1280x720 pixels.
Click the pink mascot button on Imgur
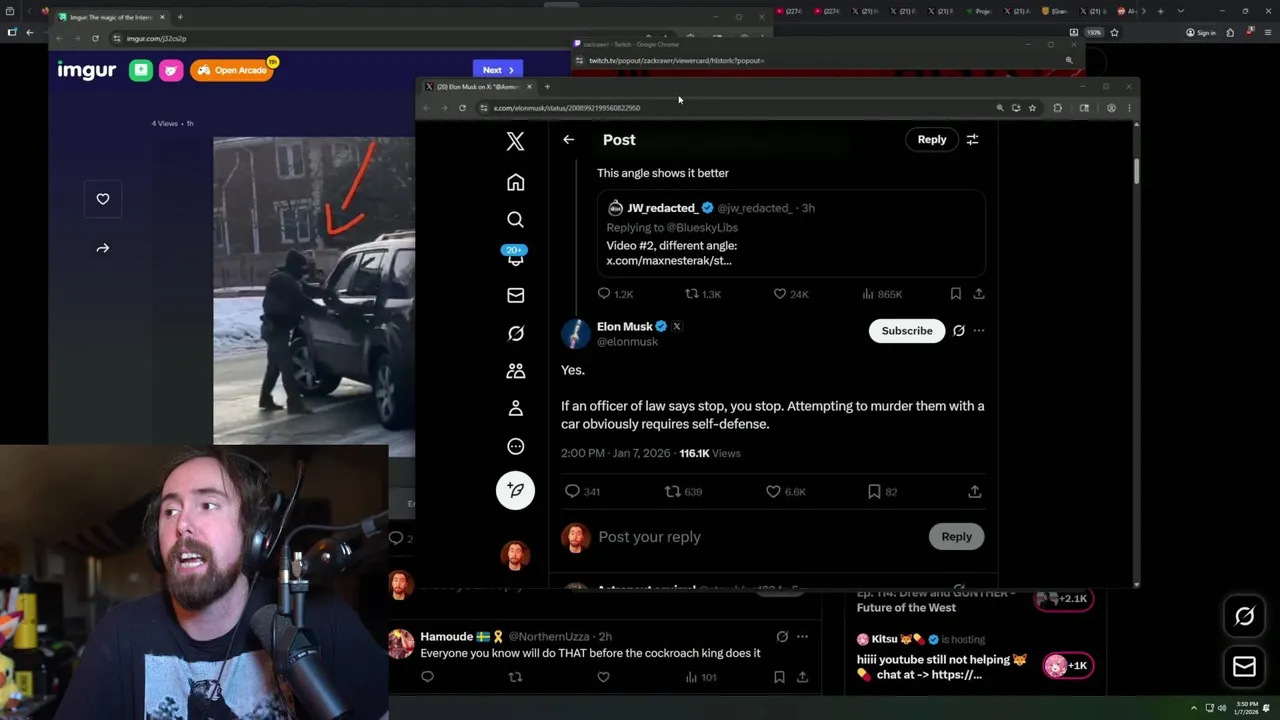[171, 70]
